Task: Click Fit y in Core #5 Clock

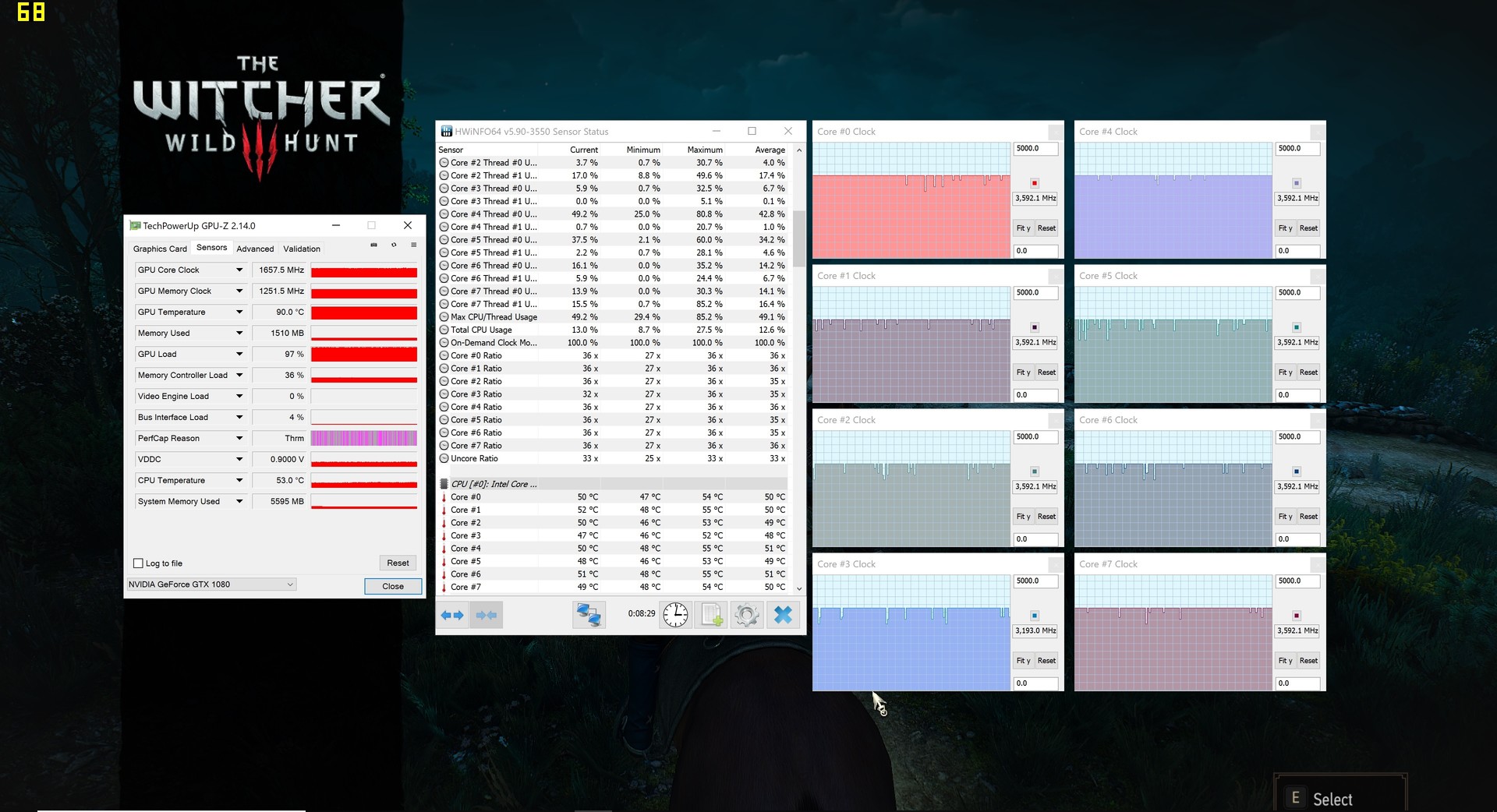Action: coord(1285,372)
